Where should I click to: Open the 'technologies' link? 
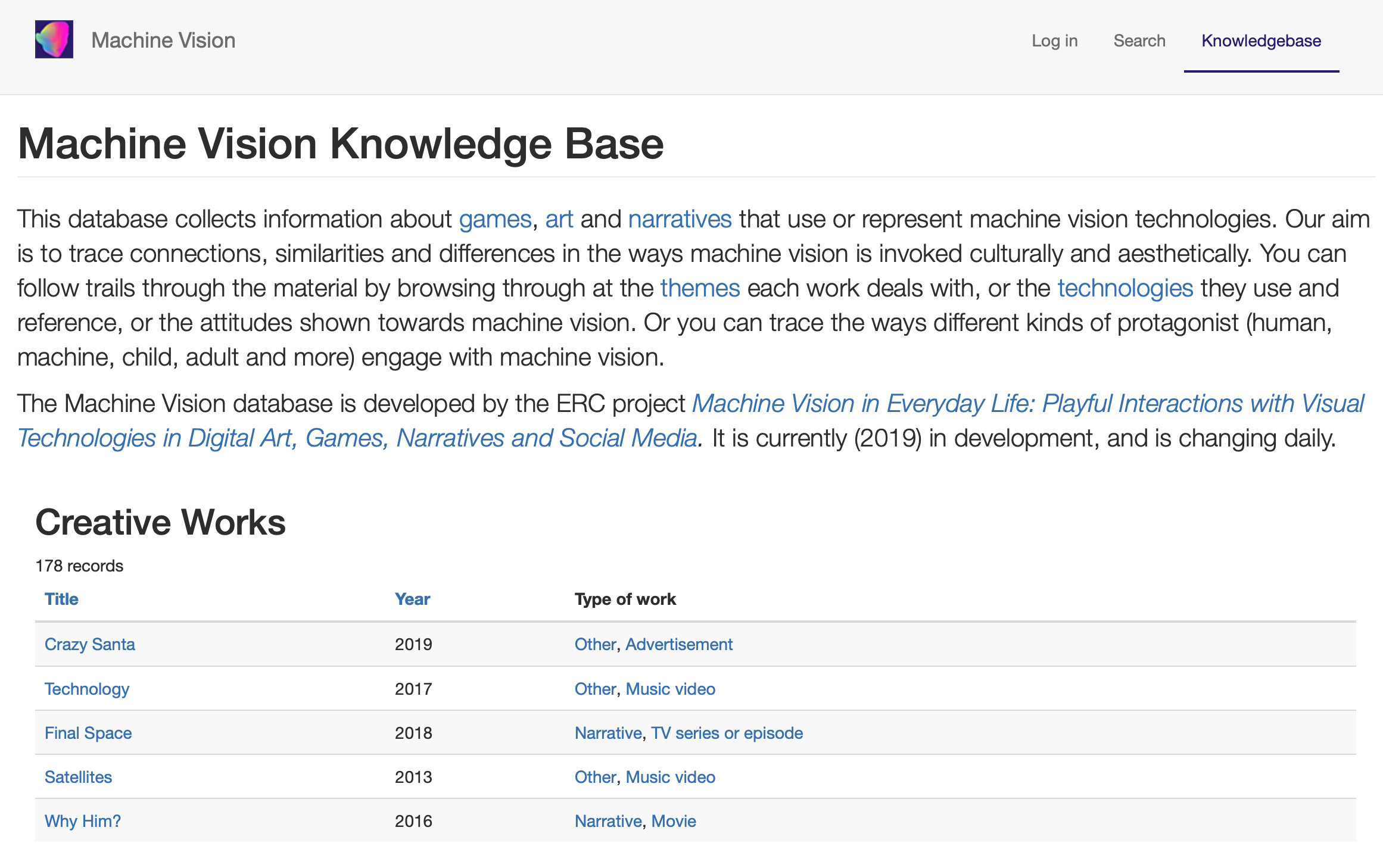coord(1125,288)
